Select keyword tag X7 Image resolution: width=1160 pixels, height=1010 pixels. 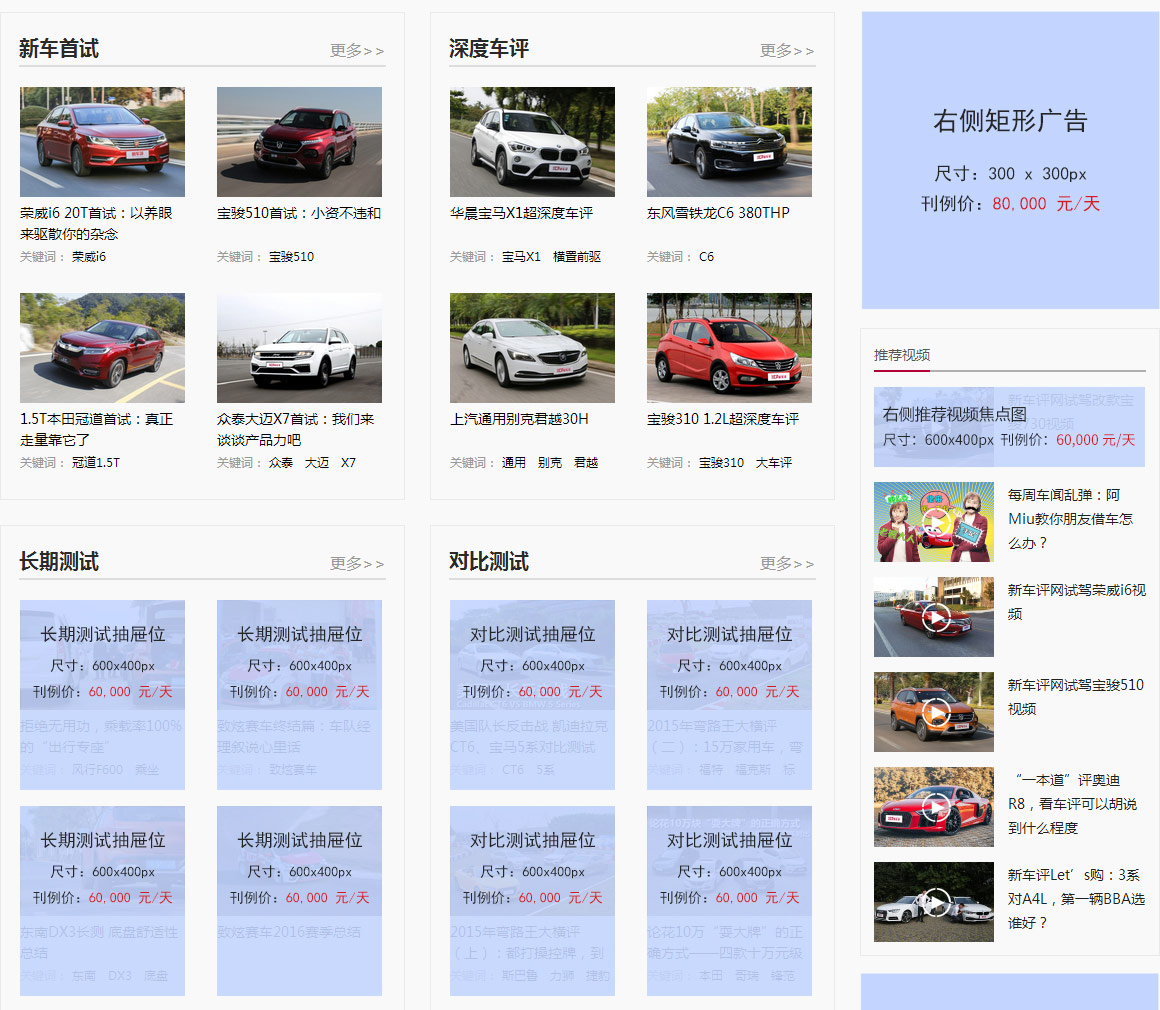pos(348,462)
